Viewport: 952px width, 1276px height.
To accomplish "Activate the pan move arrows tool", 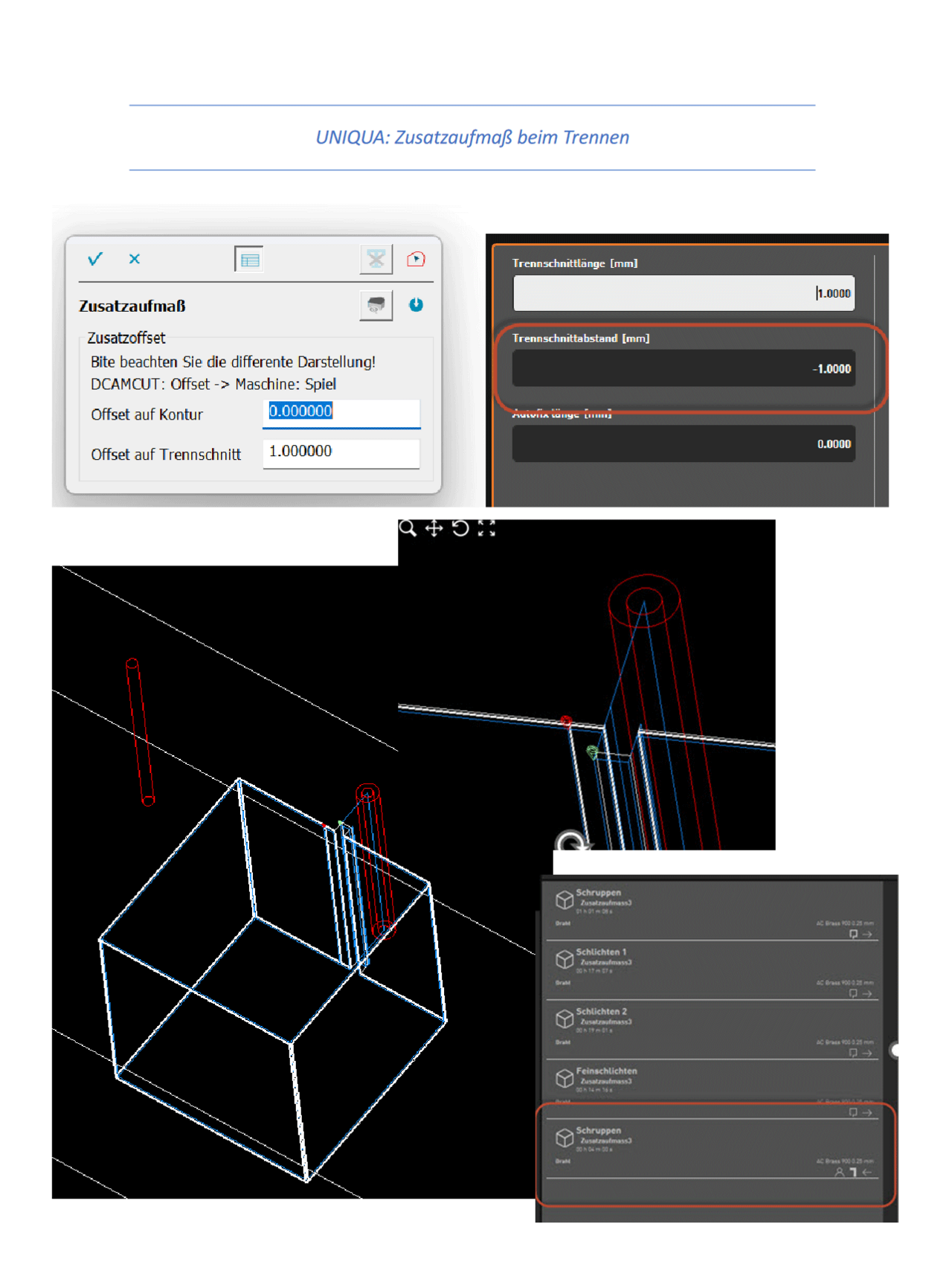I will 434,528.
